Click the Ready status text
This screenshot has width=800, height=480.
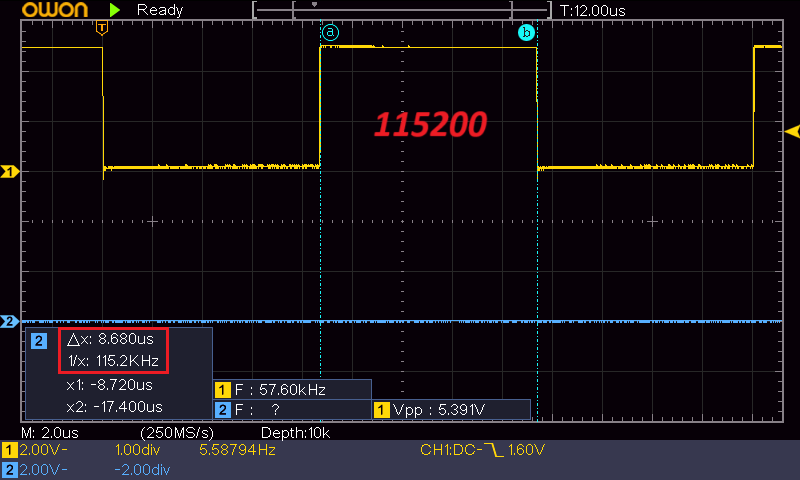tap(160, 10)
